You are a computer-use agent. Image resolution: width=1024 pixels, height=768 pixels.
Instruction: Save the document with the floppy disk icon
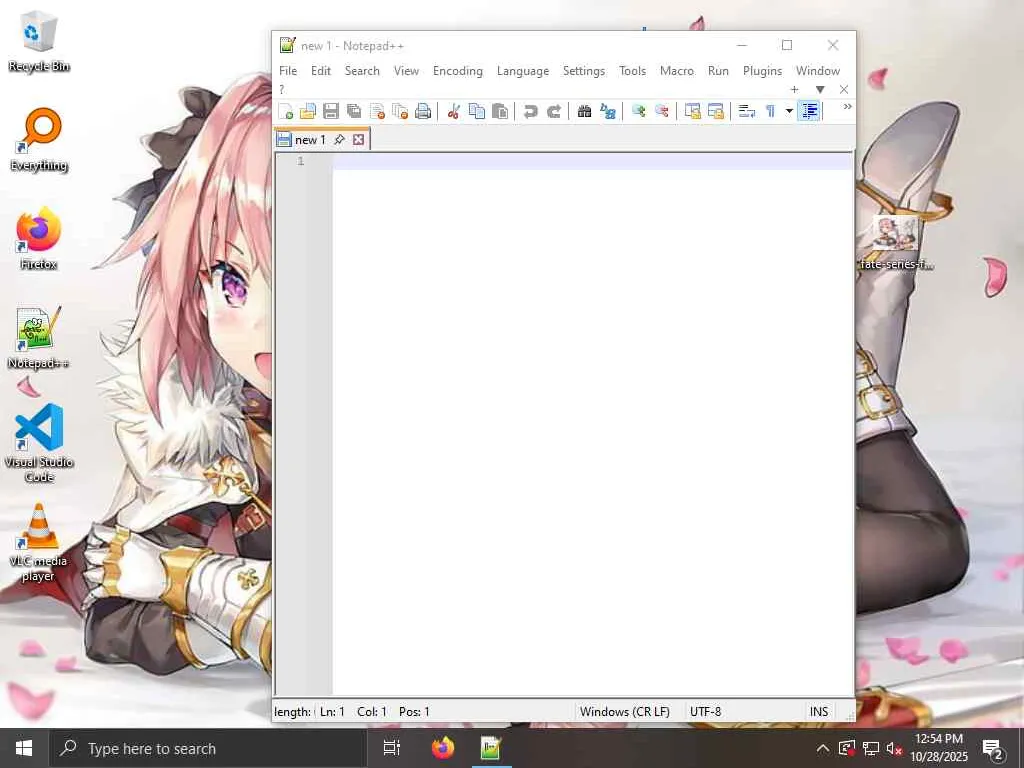point(330,111)
